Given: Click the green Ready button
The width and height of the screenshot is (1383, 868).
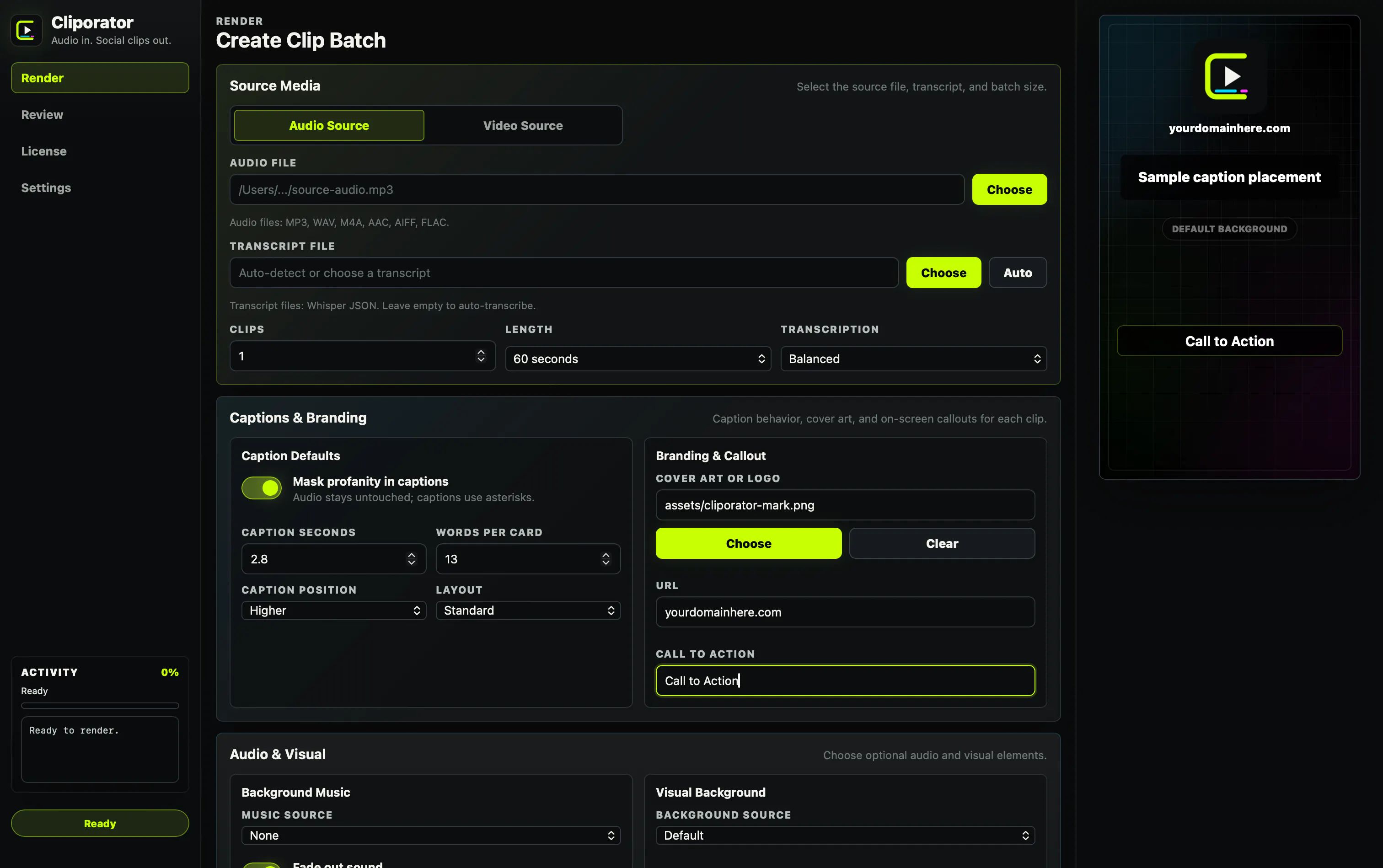Looking at the screenshot, I should coord(100,823).
